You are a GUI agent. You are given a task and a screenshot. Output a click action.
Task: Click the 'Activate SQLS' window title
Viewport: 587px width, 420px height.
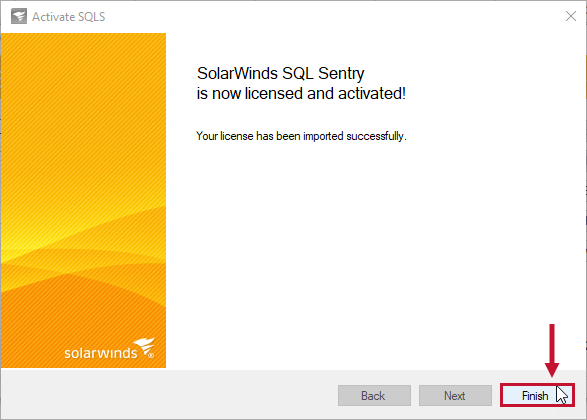[69, 17]
